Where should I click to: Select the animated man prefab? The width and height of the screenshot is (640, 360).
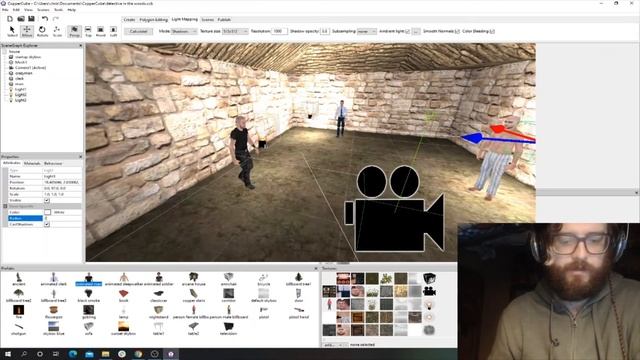tap(89, 280)
